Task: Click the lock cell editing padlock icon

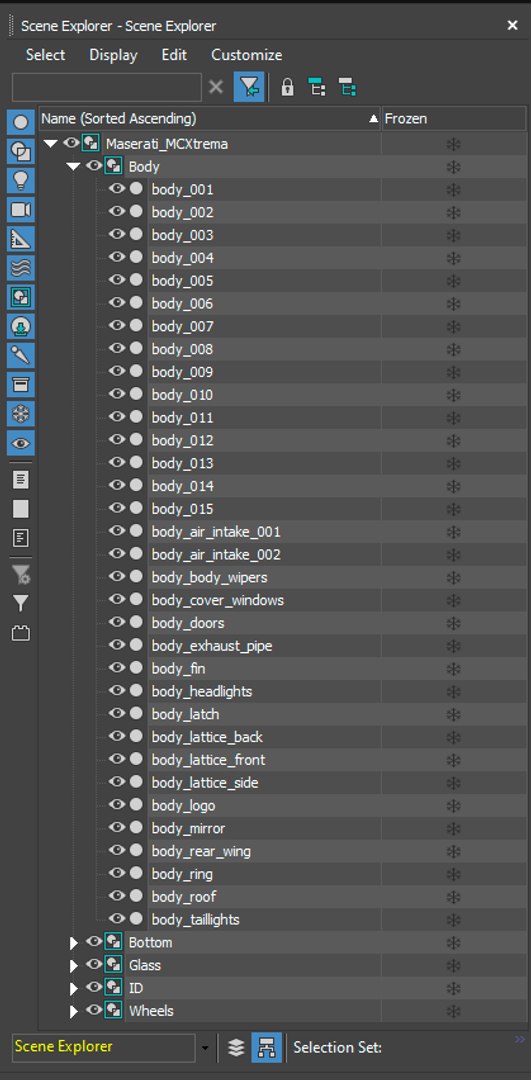Action: tap(287, 87)
